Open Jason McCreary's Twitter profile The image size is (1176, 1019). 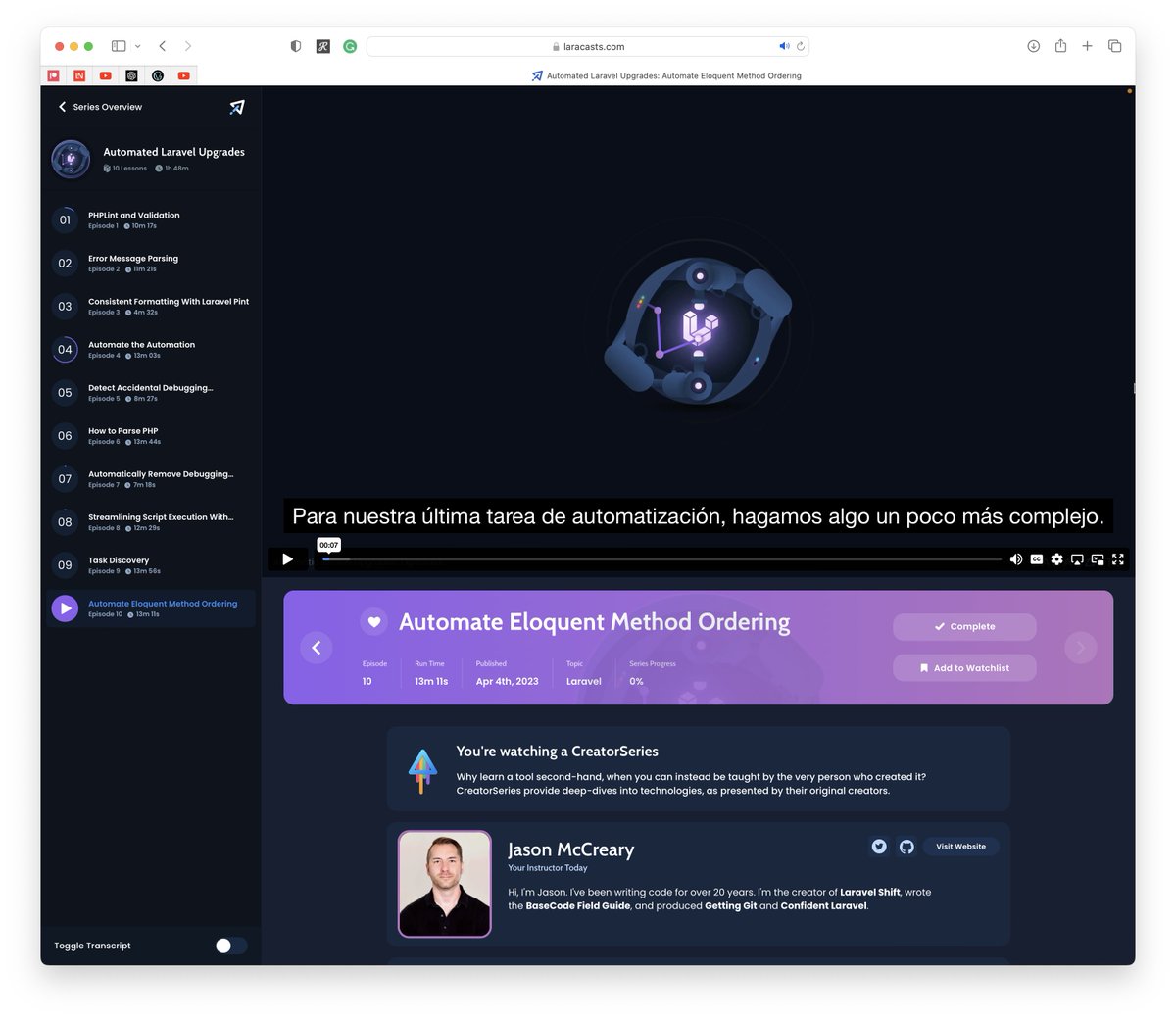pos(879,847)
